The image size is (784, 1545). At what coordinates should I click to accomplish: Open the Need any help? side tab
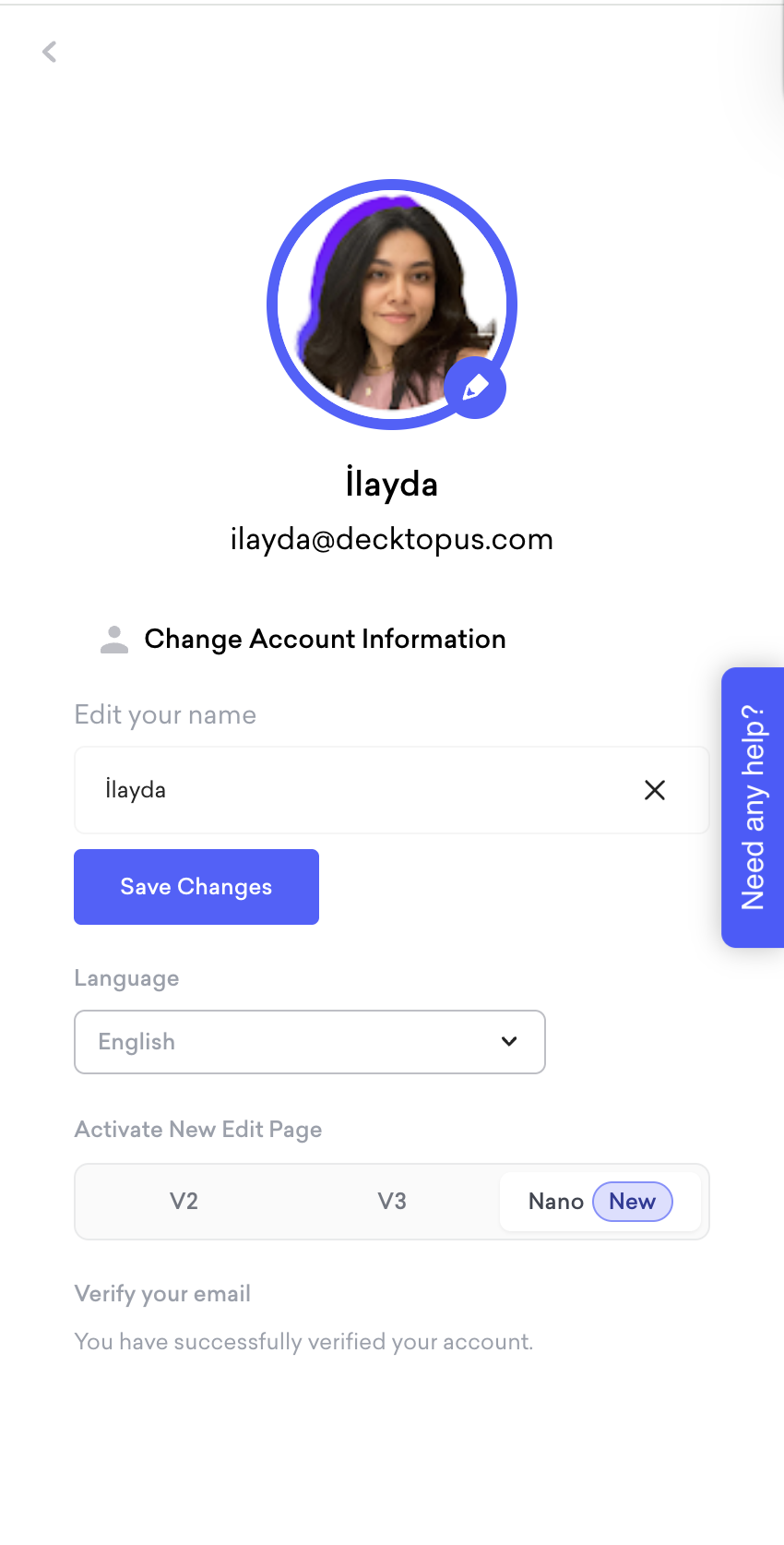click(753, 808)
